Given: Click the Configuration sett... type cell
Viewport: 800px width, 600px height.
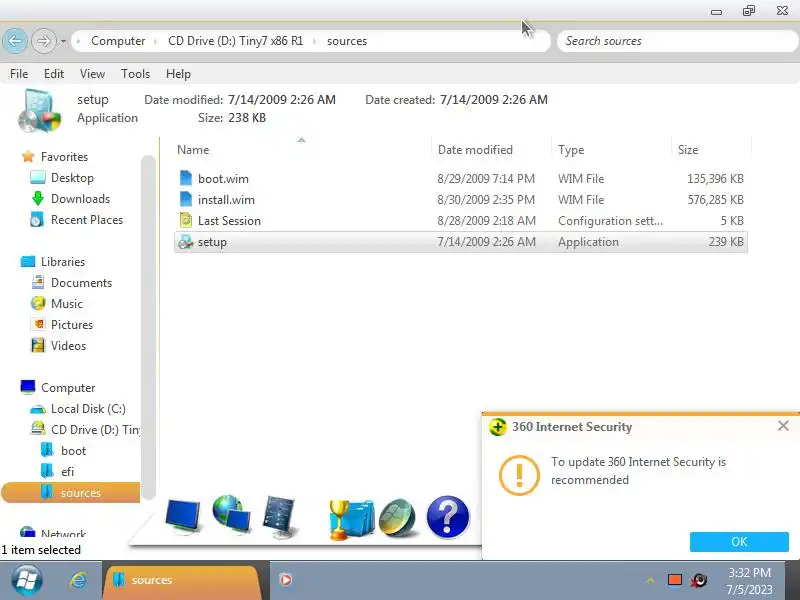Looking at the screenshot, I should [x=610, y=220].
